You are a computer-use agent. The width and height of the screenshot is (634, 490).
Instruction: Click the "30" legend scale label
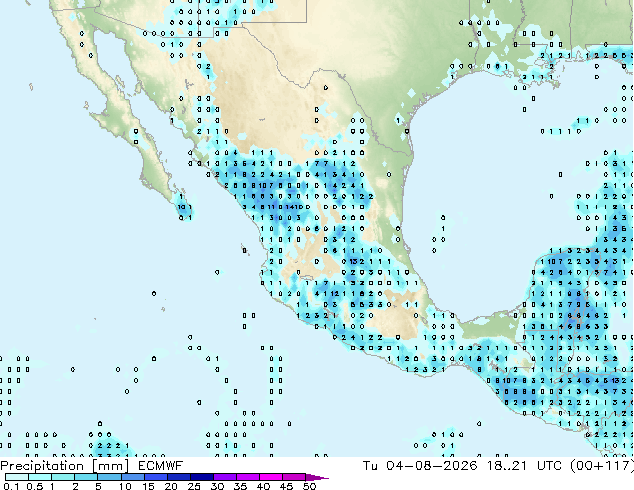[217, 486]
